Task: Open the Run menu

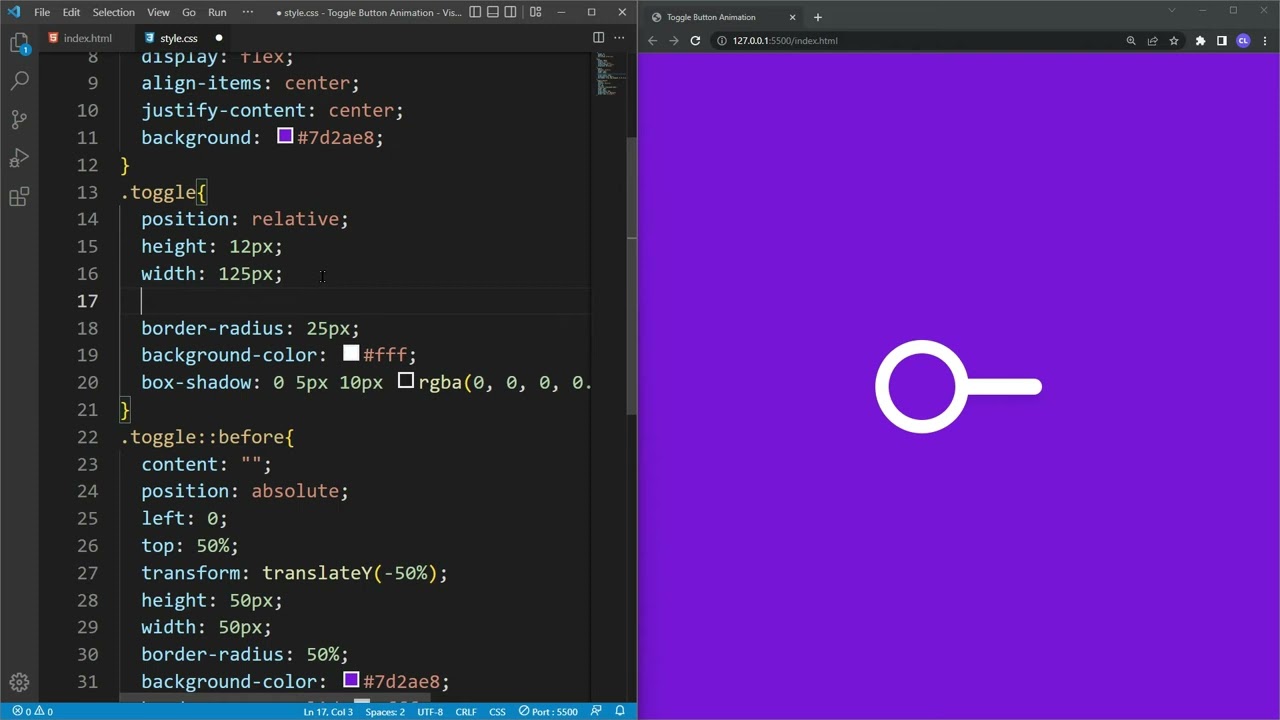Action: [x=217, y=12]
